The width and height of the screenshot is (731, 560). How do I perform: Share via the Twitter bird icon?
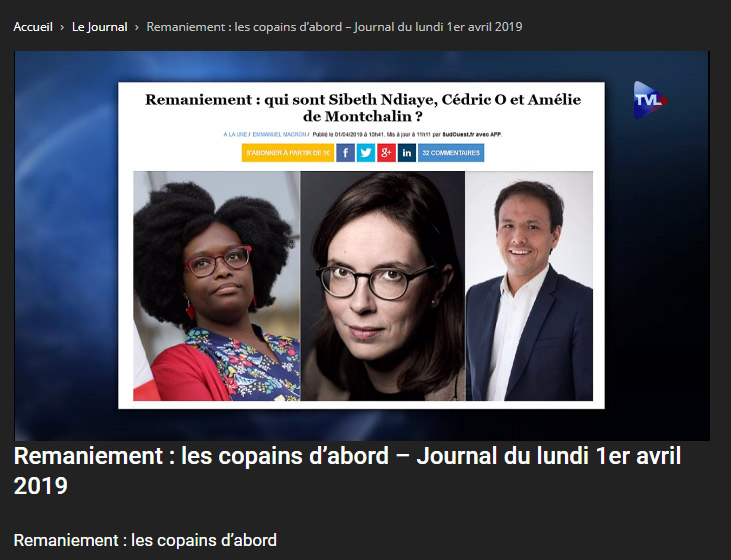click(x=366, y=153)
